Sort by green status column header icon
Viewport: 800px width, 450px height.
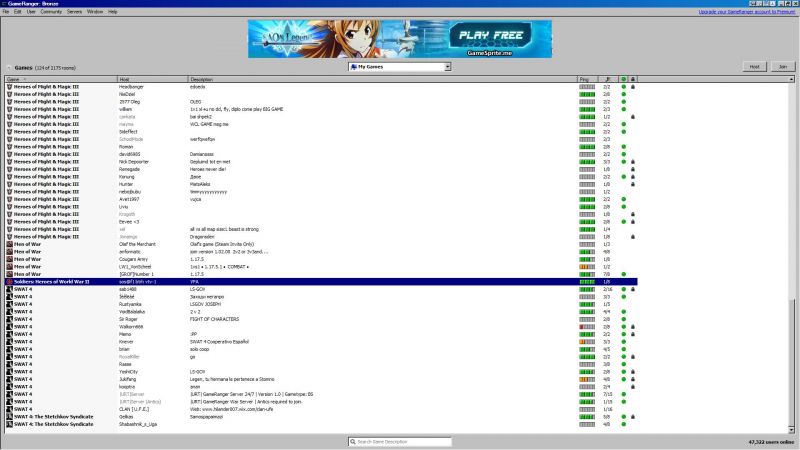pyautogui.click(x=623, y=80)
